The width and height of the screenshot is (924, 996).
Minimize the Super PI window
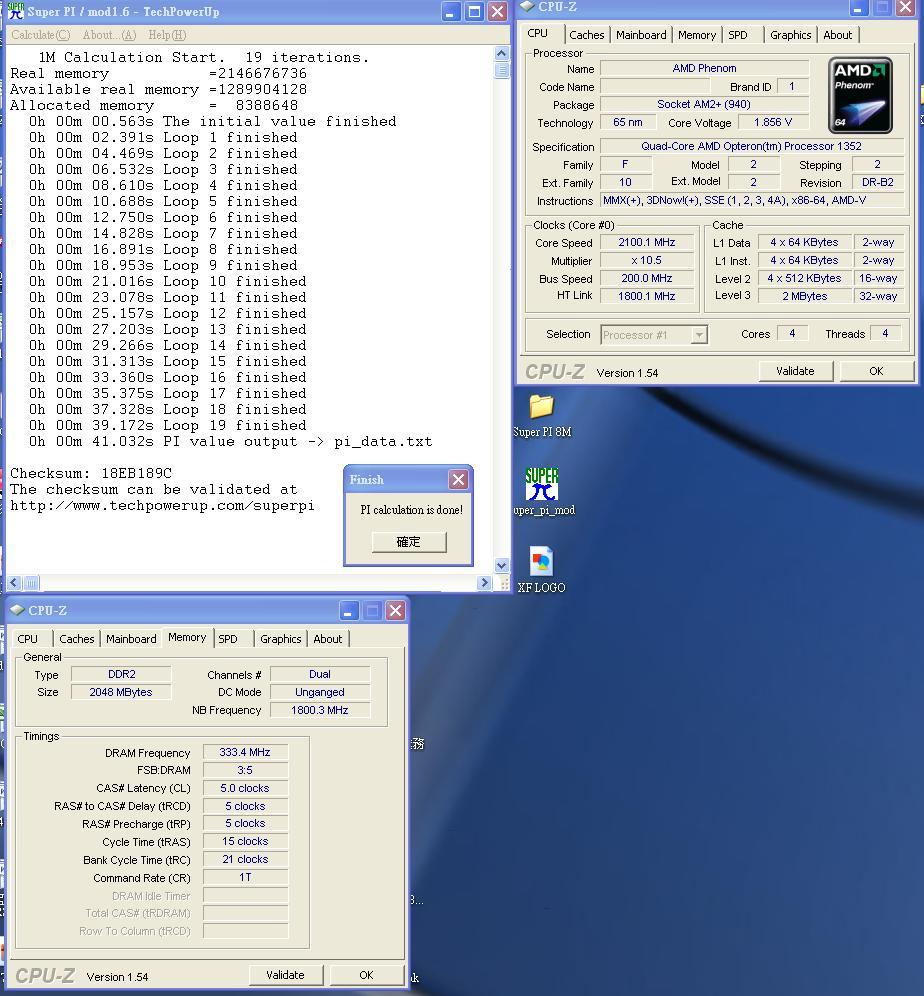[x=451, y=11]
